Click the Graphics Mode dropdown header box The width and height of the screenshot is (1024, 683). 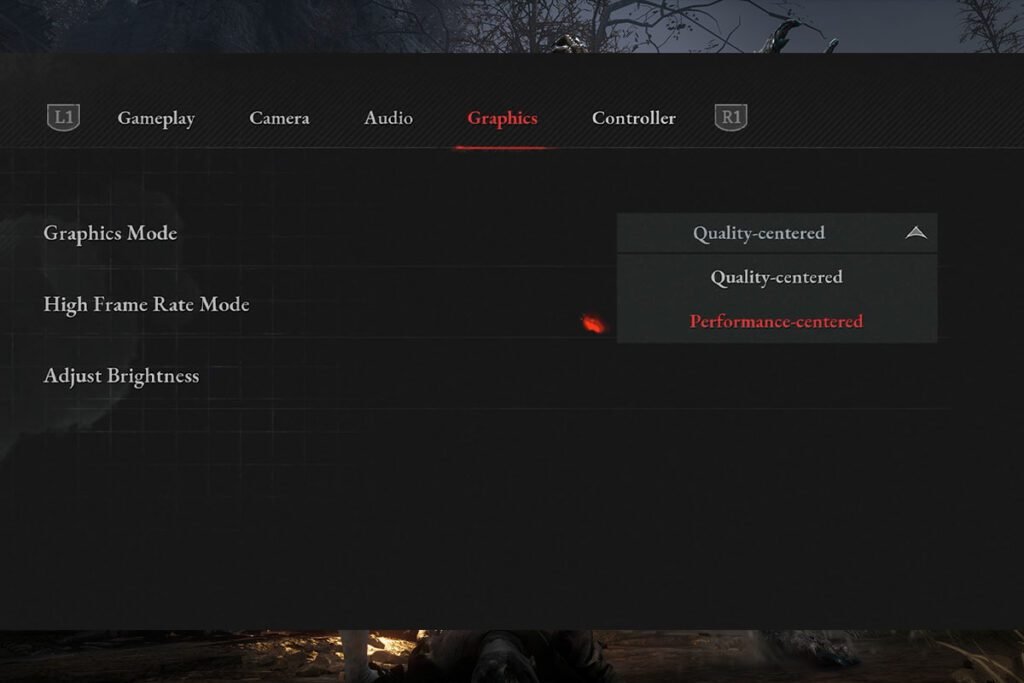[777, 233]
